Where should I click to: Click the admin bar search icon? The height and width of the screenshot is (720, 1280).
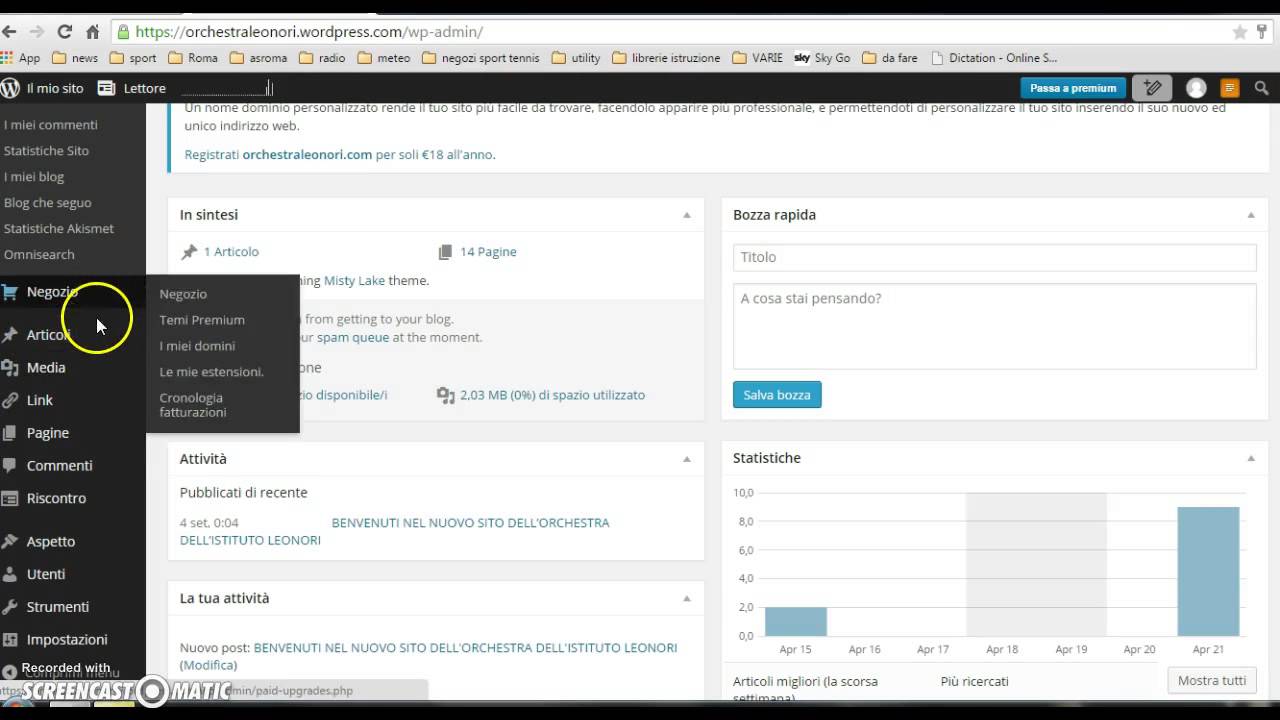(1262, 88)
